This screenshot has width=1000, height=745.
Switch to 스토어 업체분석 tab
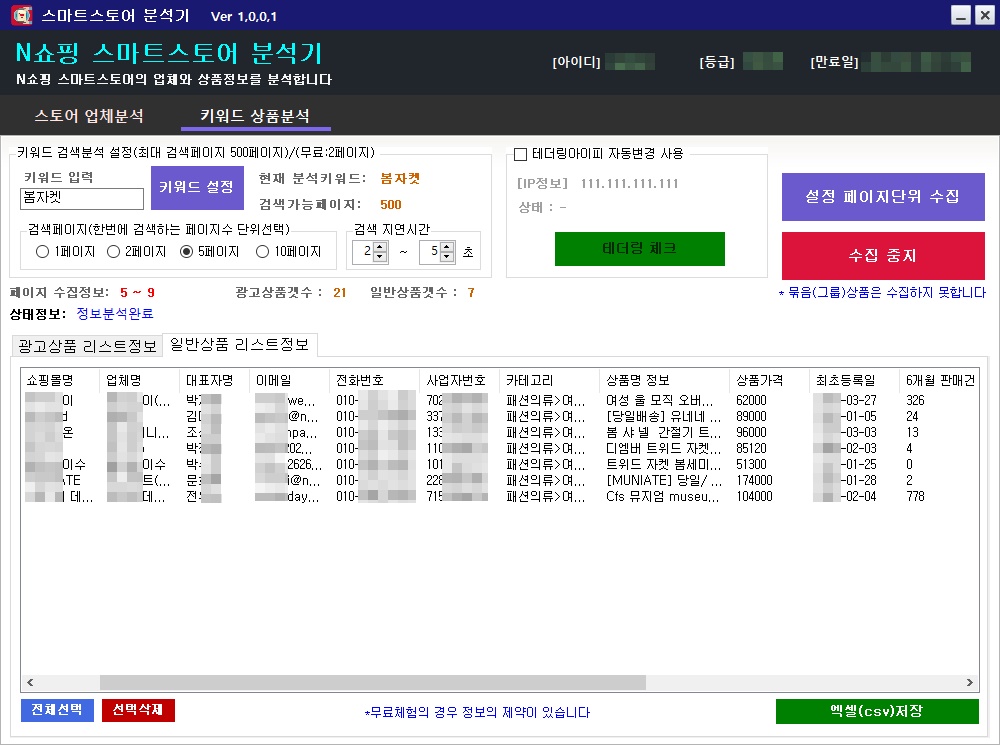(x=89, y=115)
